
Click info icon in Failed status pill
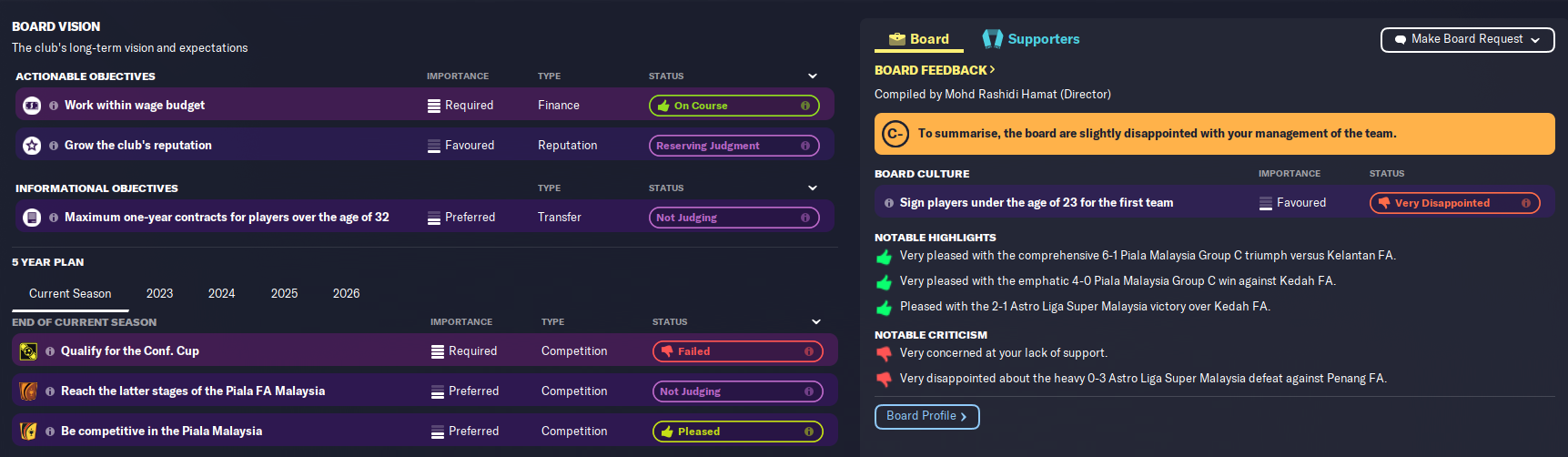808,351
